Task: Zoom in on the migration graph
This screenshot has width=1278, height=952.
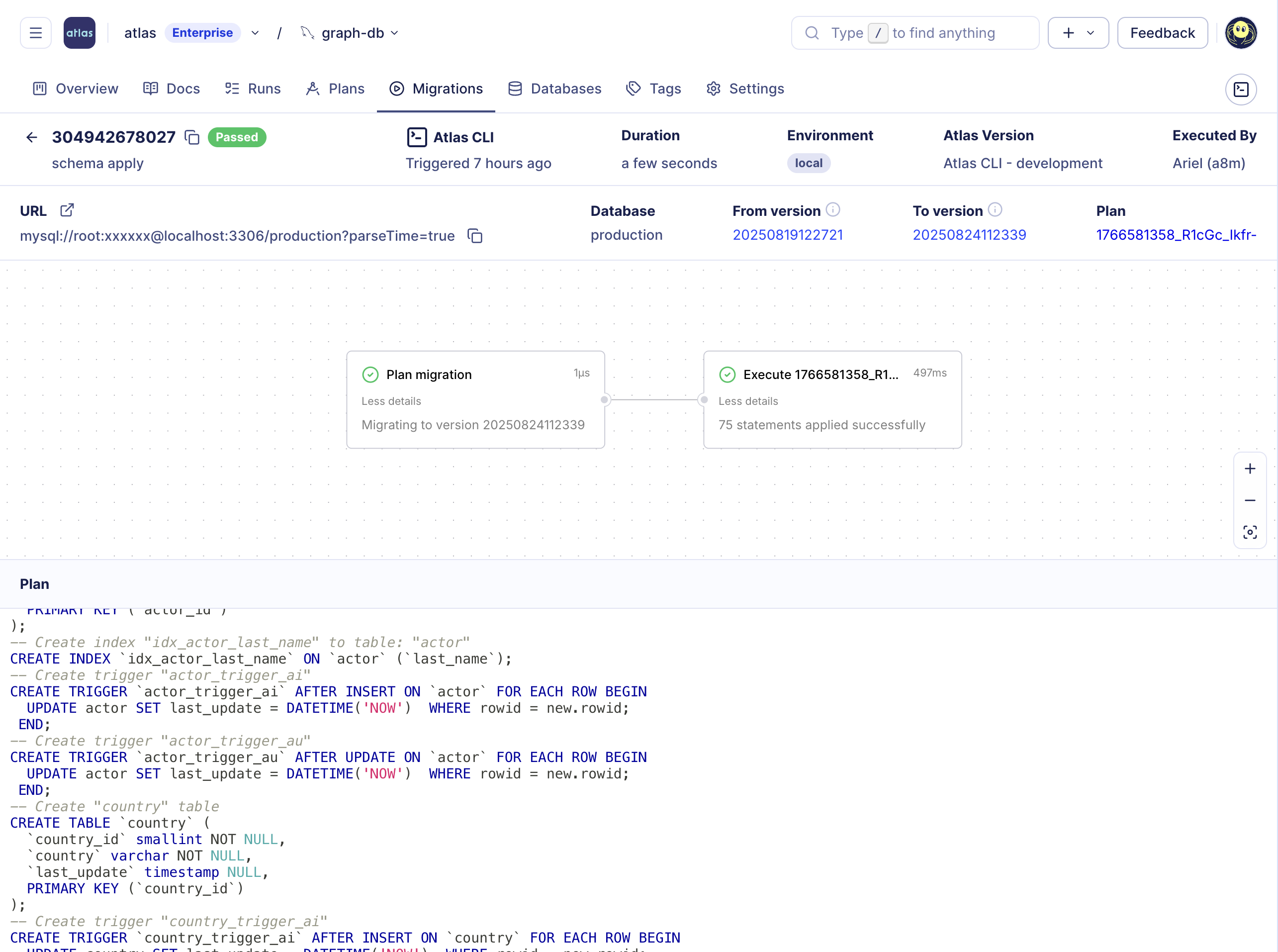Action: pyautogui.click(x=1250, y=468)
